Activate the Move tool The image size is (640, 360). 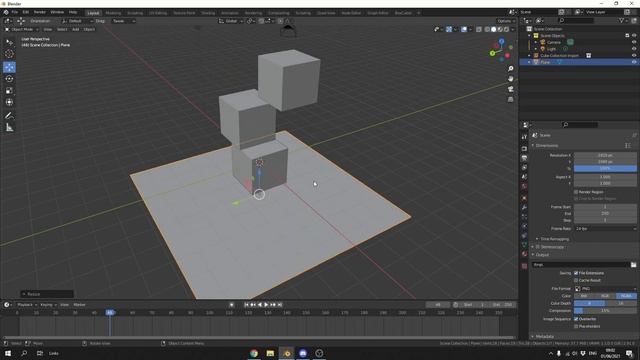[9, 67]
